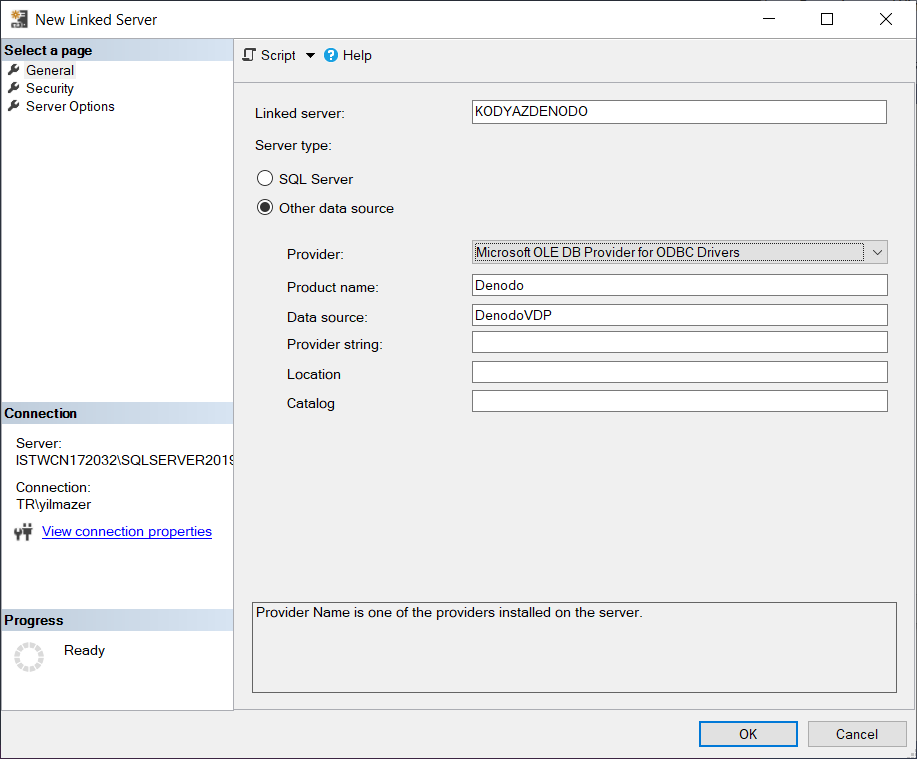
Task: Click the connection properties plug icon
Action: click(23, 532)
